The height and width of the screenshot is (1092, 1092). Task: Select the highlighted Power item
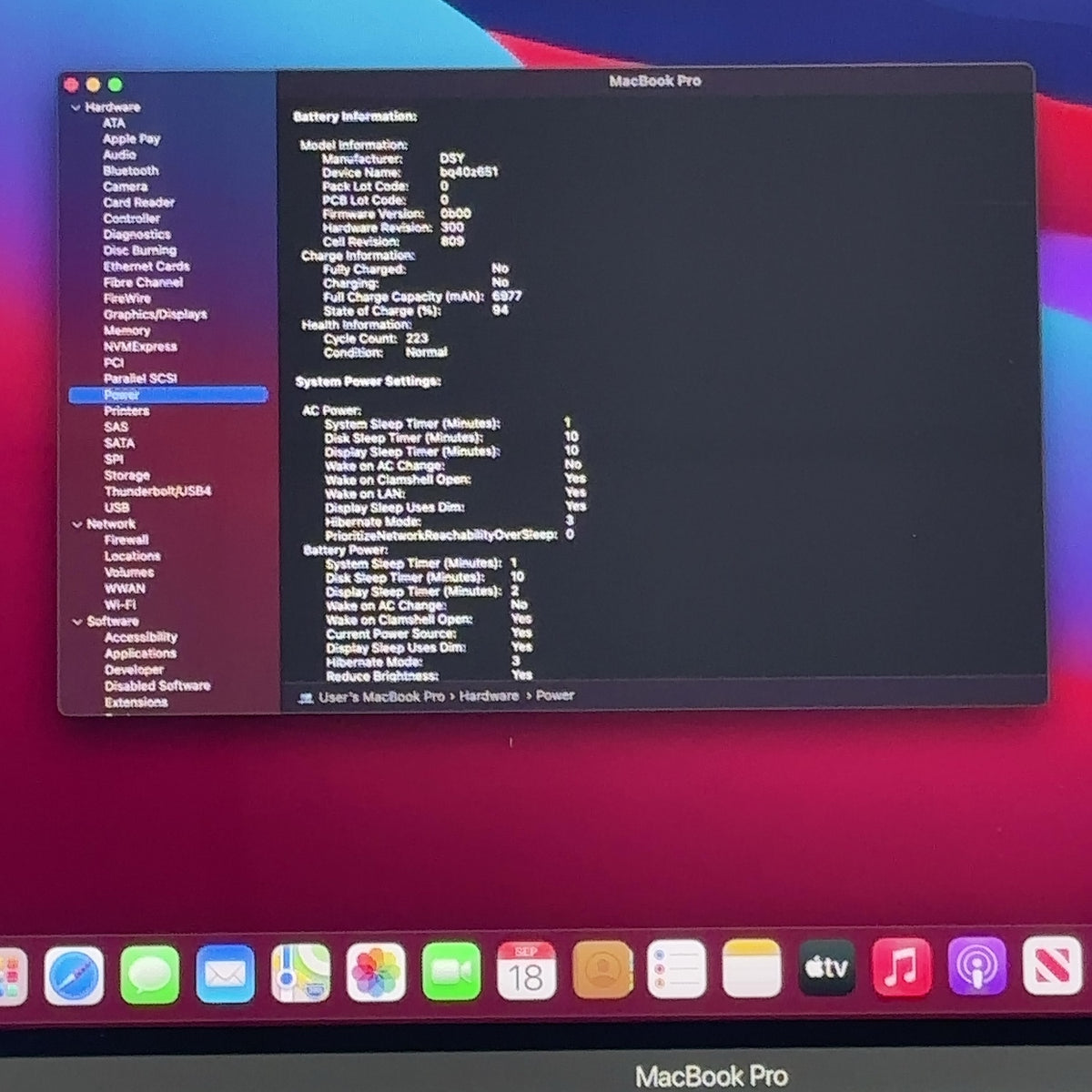pos(168,395)
